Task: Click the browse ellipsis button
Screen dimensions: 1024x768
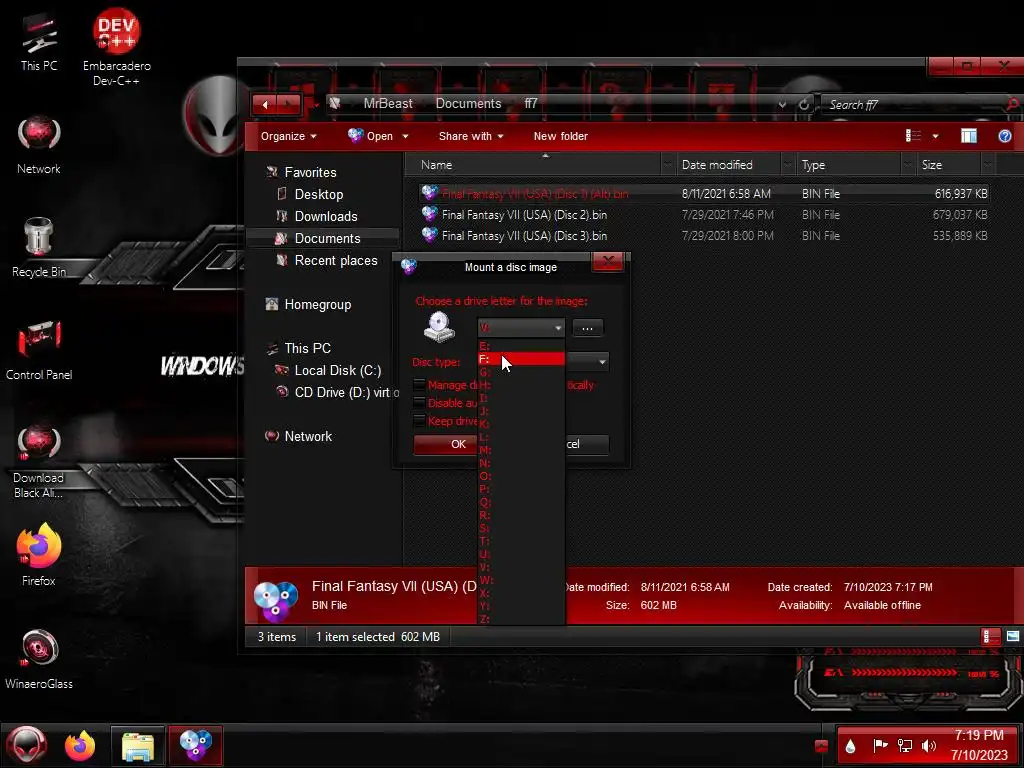Action: coord(587,328)
